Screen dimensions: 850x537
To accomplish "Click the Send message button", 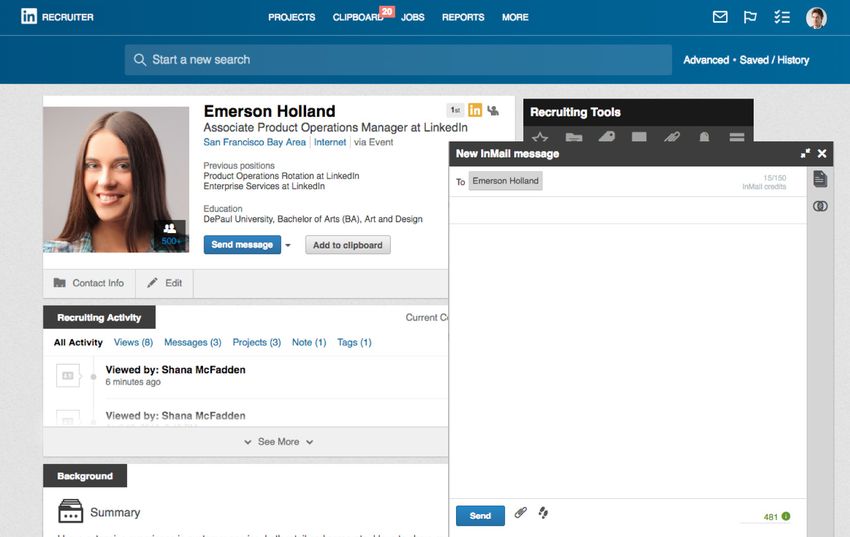I will [x=242, y=244].
